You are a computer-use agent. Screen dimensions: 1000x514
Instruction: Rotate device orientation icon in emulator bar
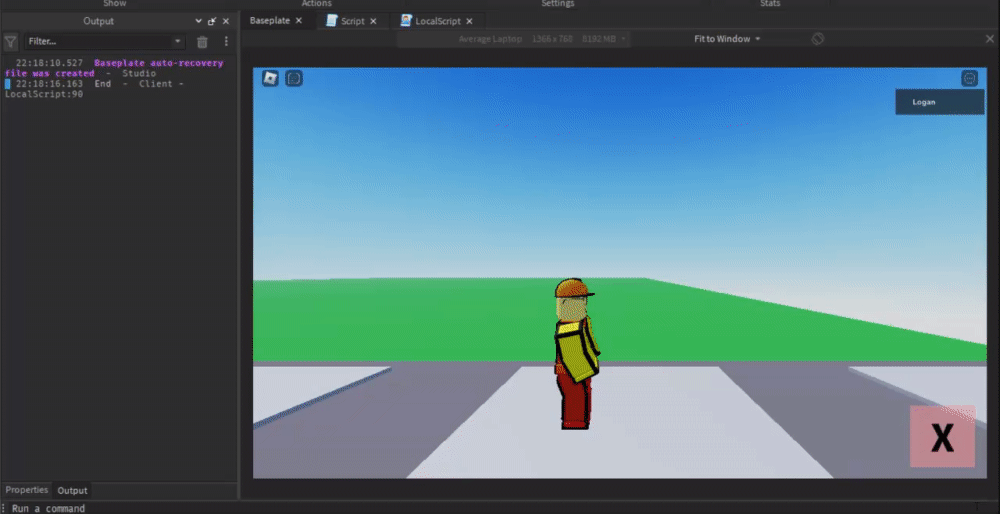pyautogui.click(x=818, y=39)
